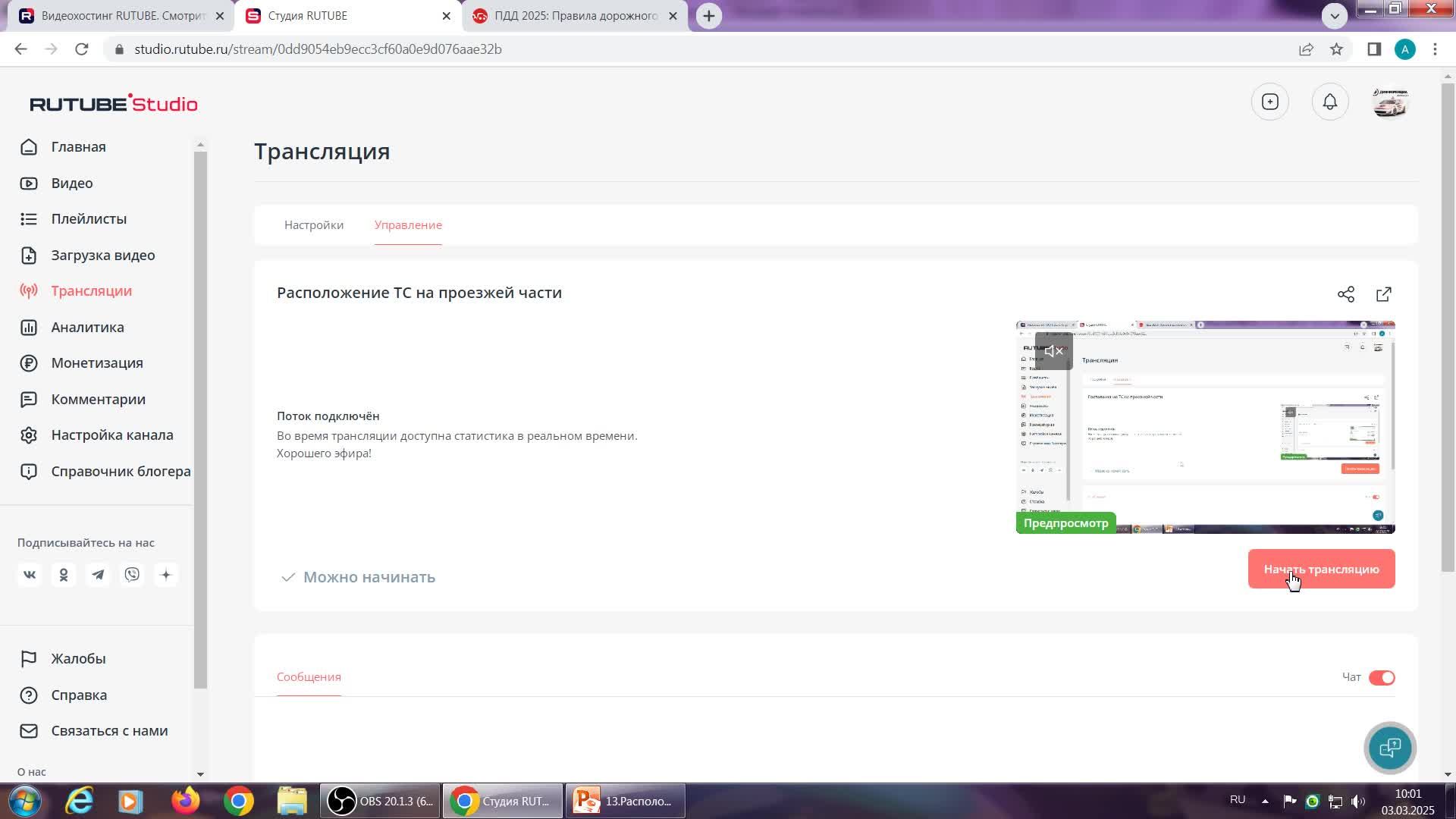This screenshot has height=819, width=1456.
Task: Open stream in new window icon
Action: click(1384, 294)
